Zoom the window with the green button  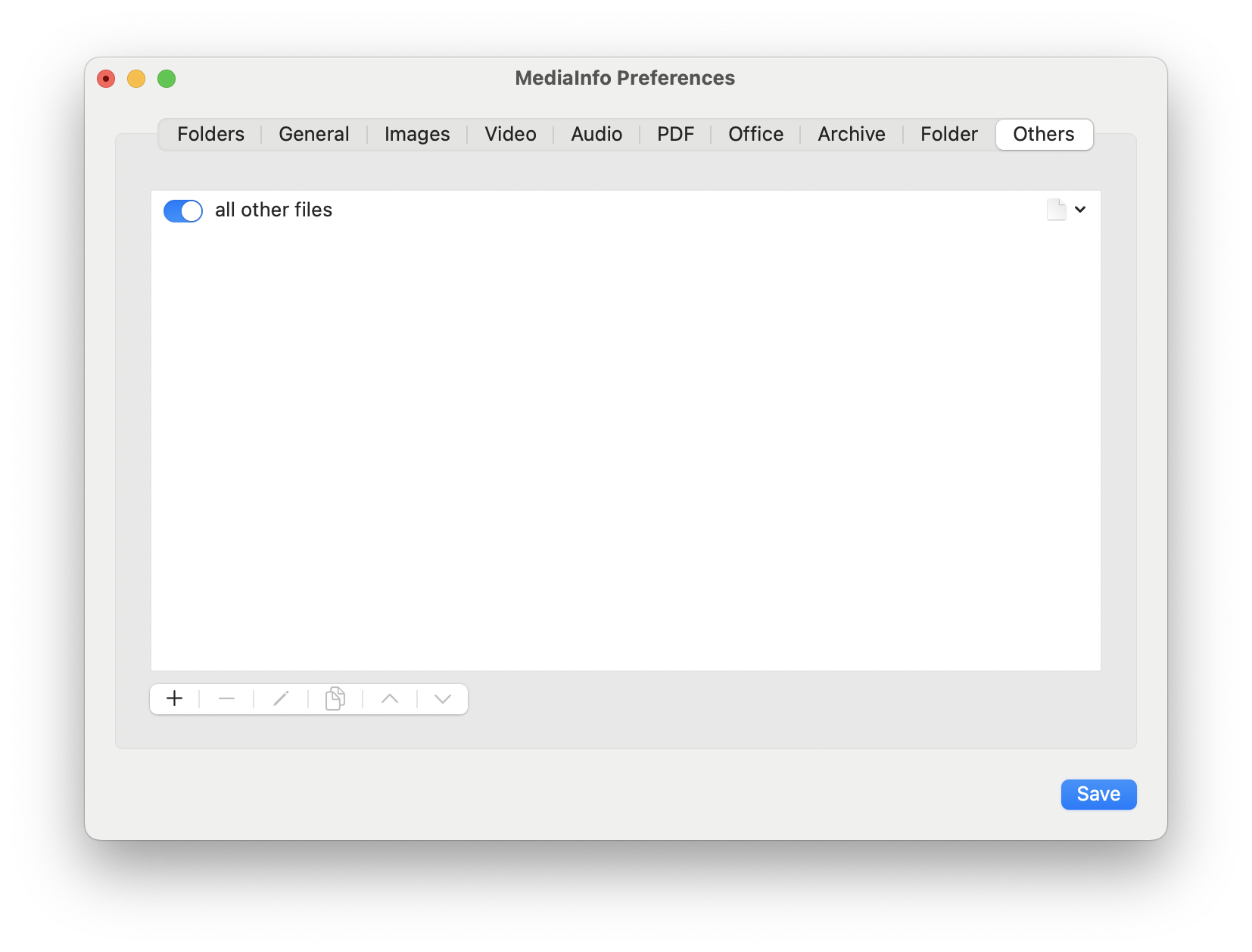tap(167, 79)
